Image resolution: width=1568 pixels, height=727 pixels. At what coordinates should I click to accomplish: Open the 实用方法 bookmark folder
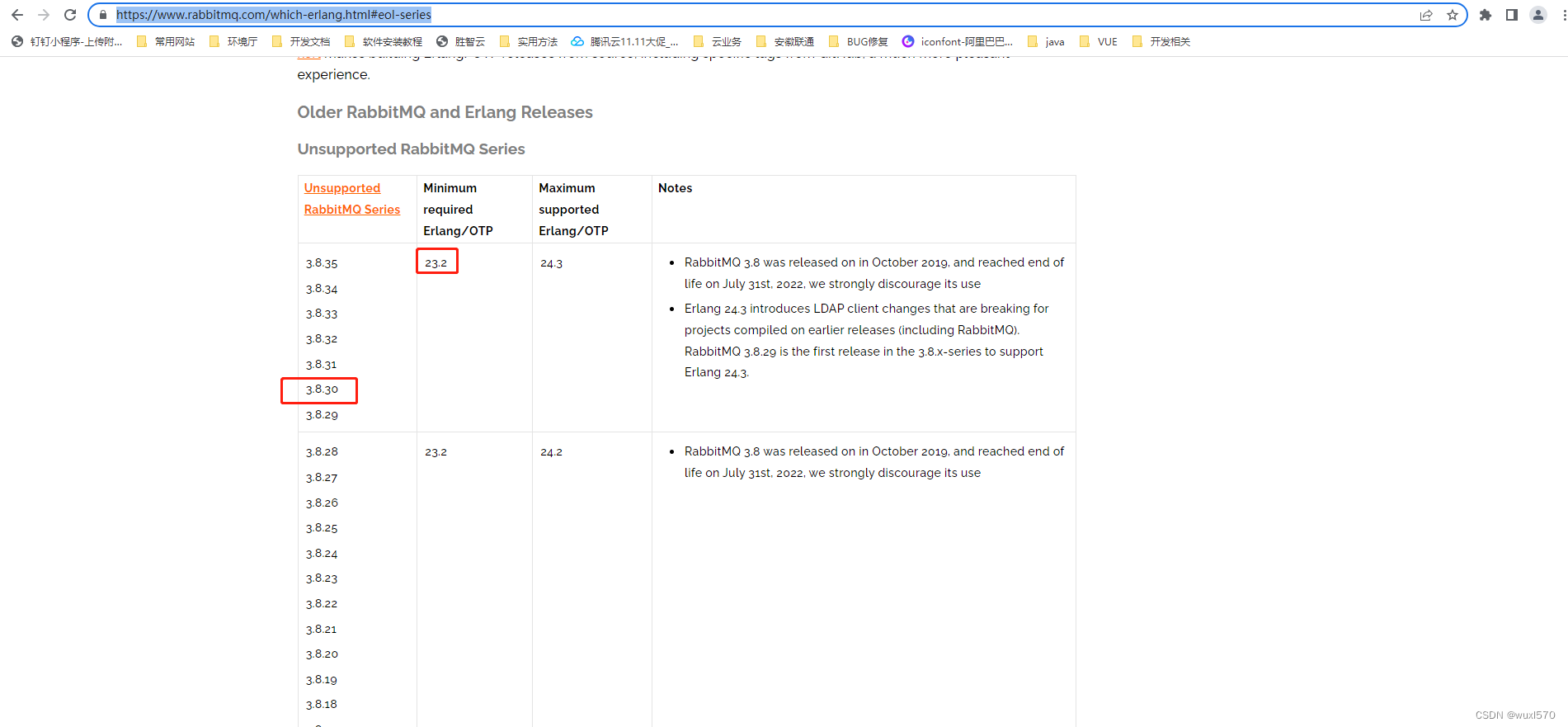[x=529, y=41]
